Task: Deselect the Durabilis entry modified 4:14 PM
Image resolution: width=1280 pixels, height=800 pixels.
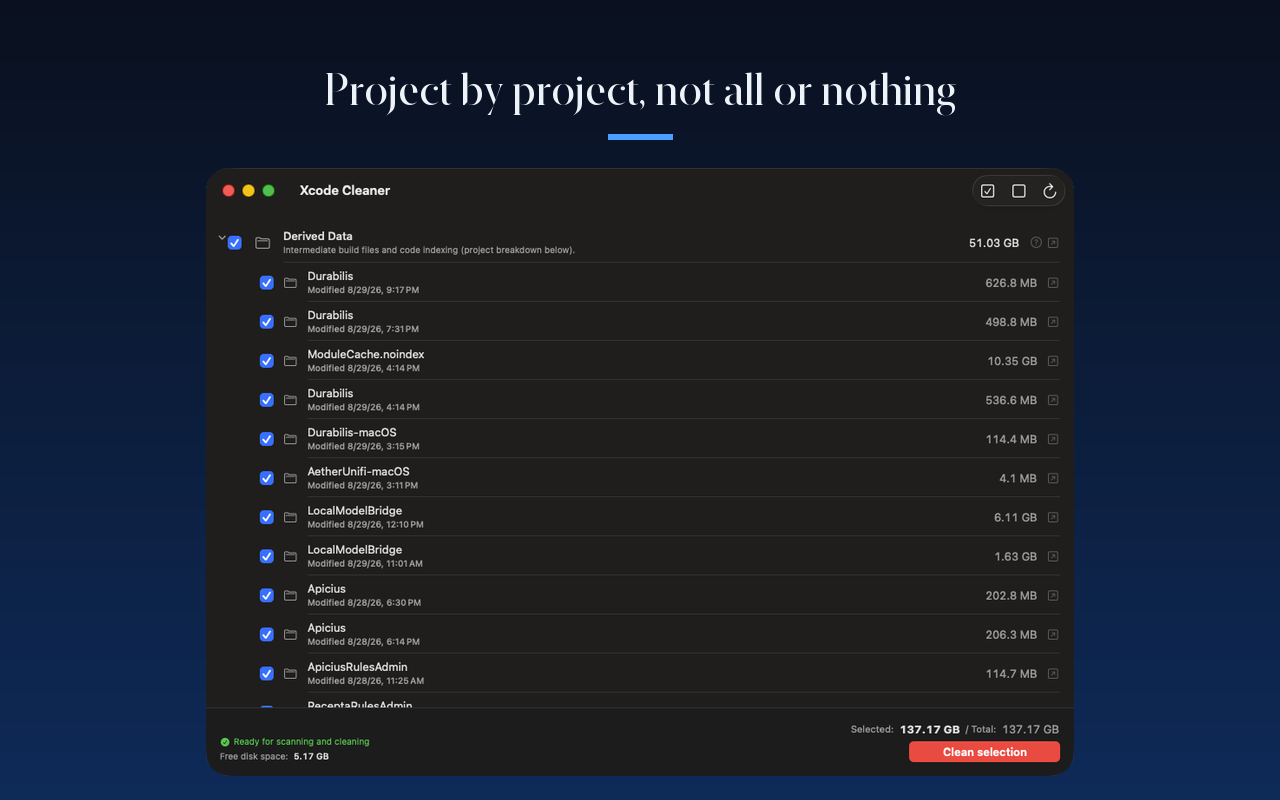Action: pyautogui.click(x=267, y=400)
